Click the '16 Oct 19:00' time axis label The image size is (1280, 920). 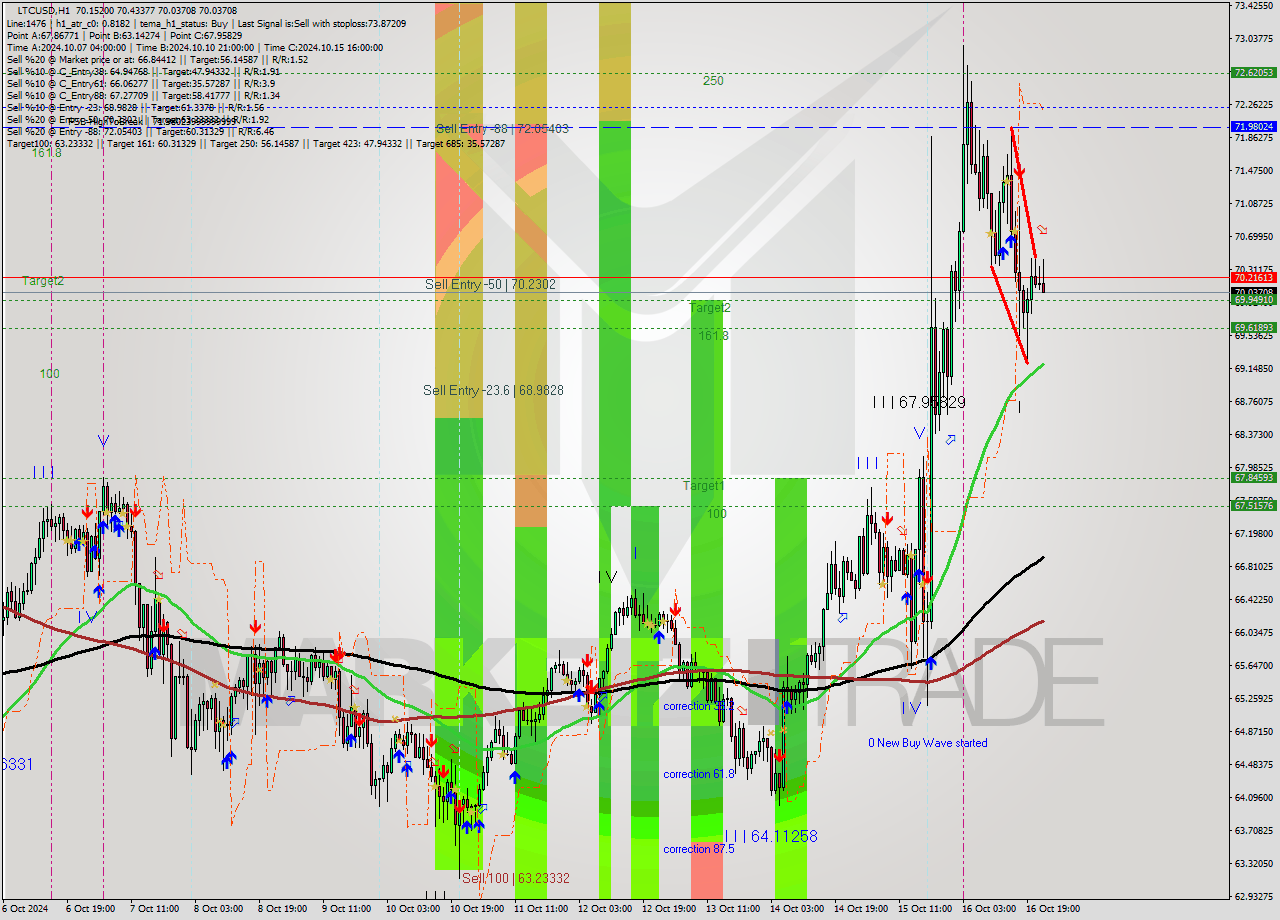[1052, 909]
